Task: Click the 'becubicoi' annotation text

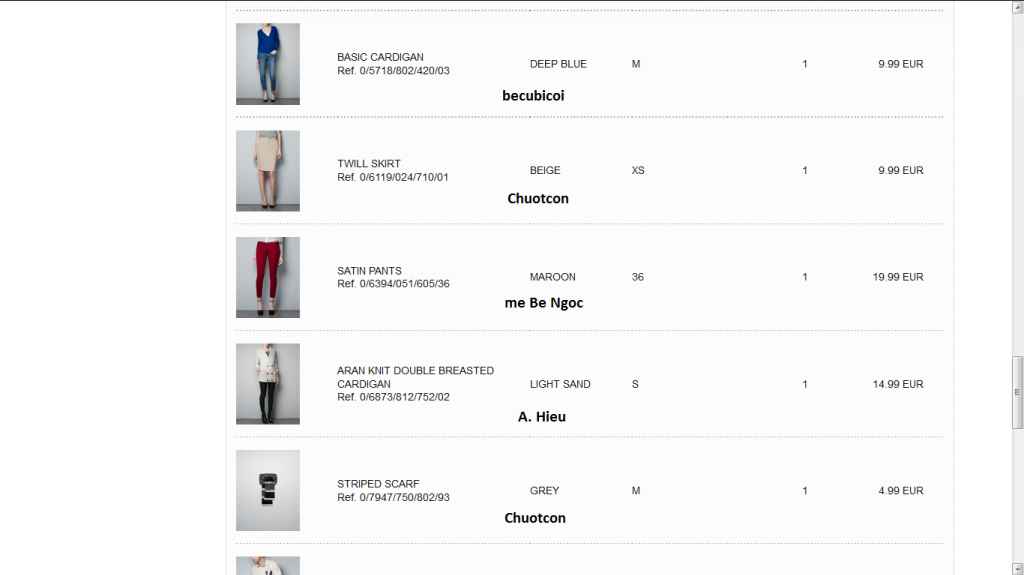Action: click(533, 96)
